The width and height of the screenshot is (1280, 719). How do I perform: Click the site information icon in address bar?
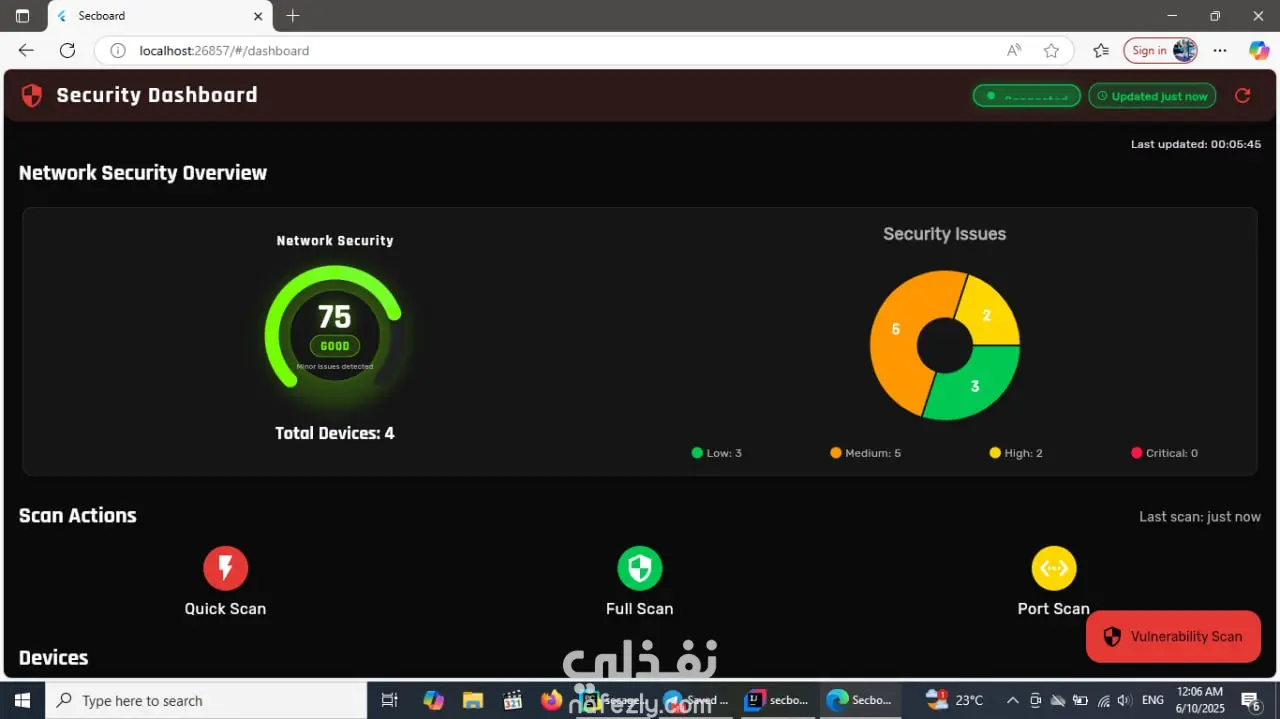[x=117, y=50]
